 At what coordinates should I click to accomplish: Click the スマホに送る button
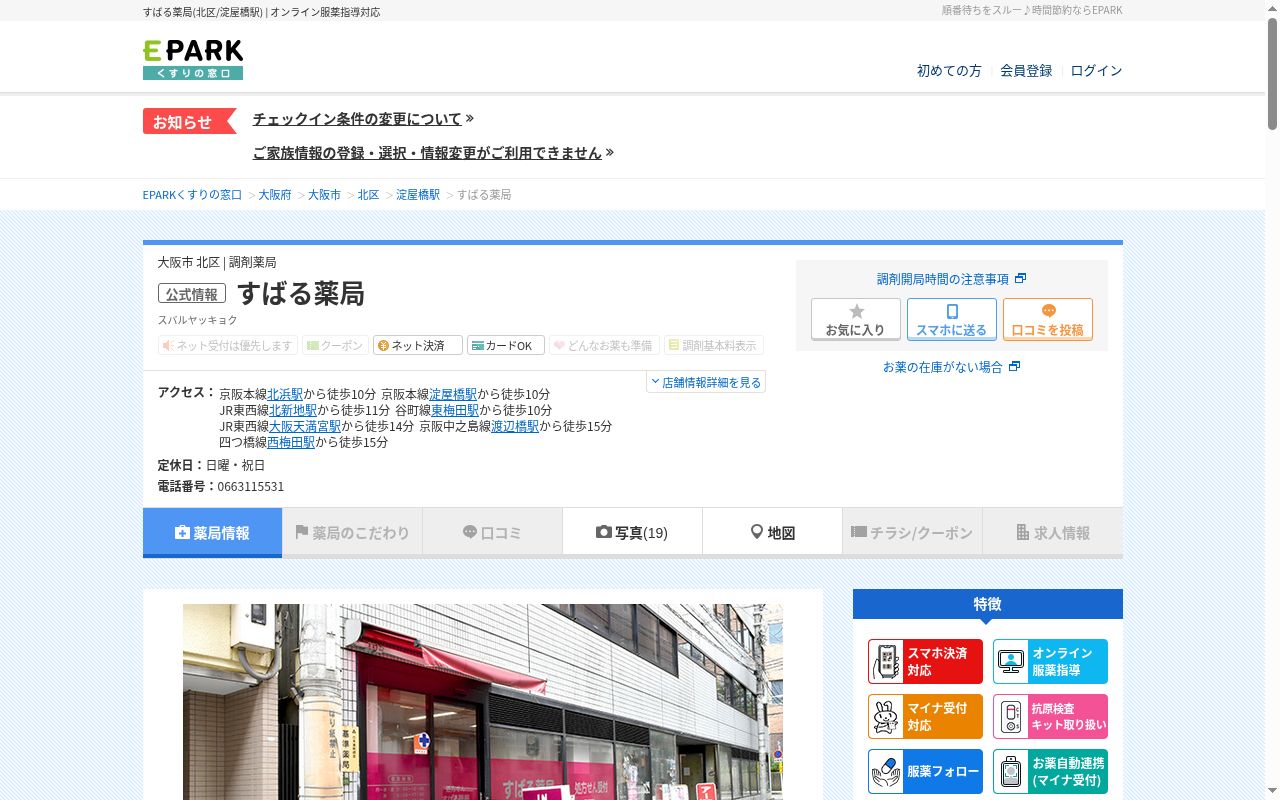coord(952,319)
